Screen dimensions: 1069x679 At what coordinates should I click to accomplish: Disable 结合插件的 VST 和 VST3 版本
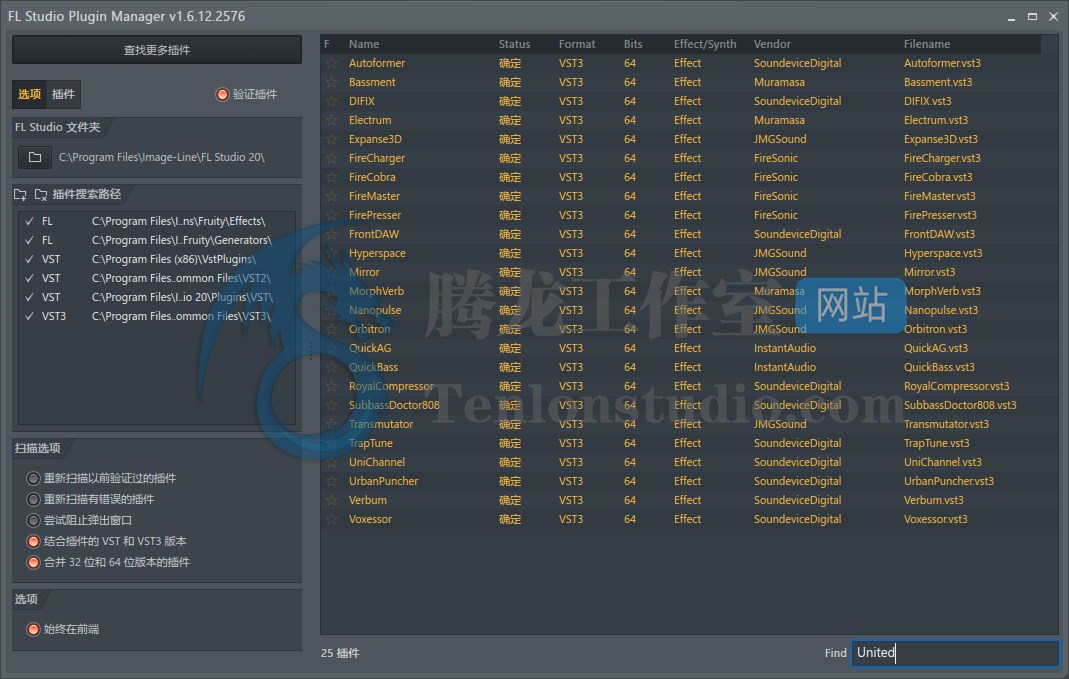point(33,541)
